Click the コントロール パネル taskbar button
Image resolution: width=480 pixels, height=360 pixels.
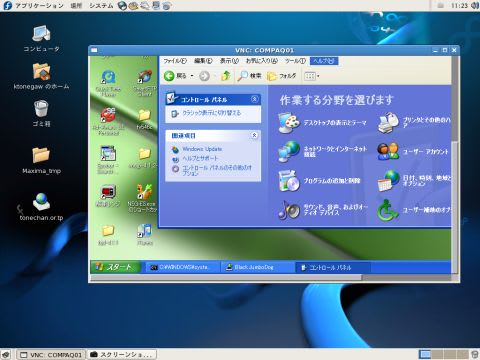(332, 267)
